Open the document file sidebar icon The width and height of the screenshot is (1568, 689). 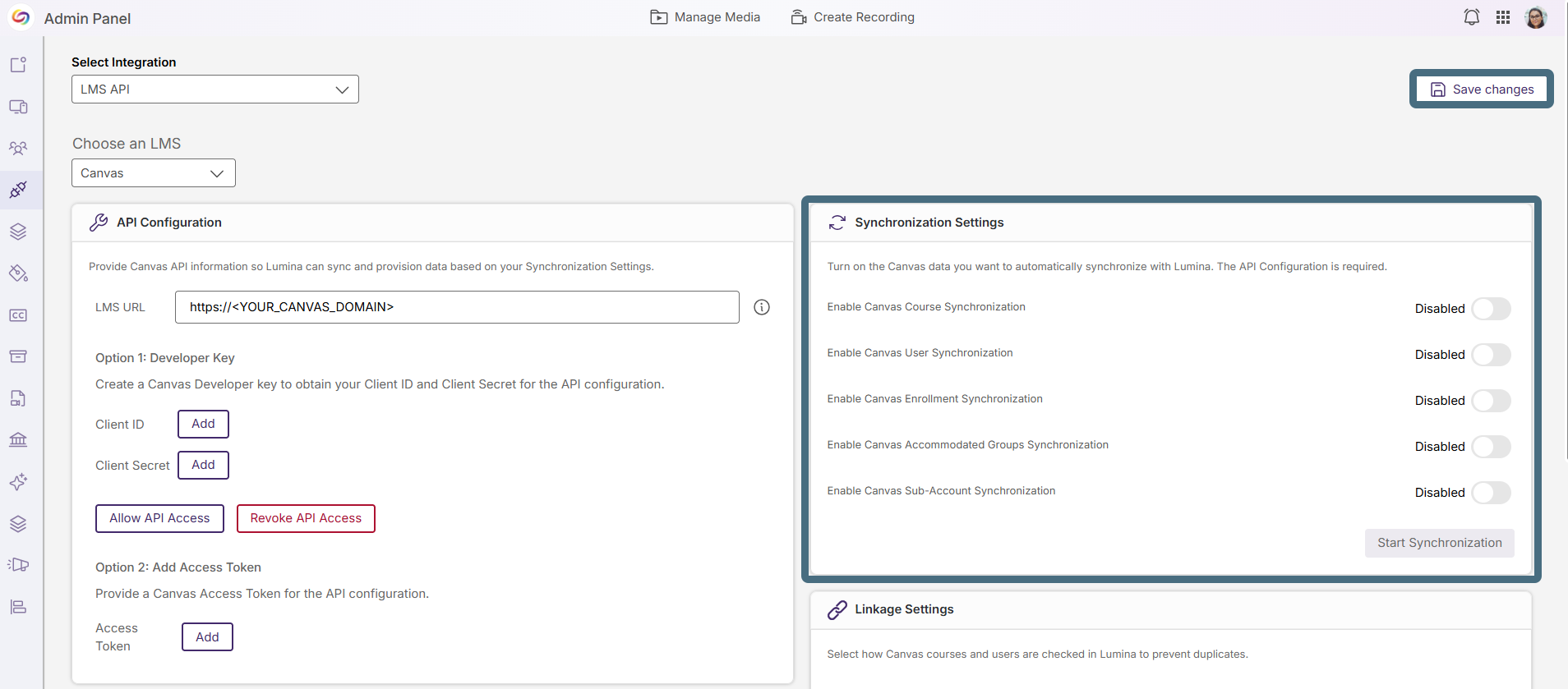point(18,398)
